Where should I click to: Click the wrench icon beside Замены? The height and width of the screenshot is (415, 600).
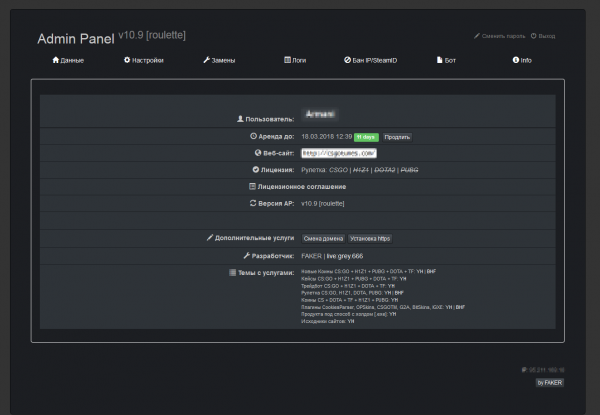pos(206,60)
